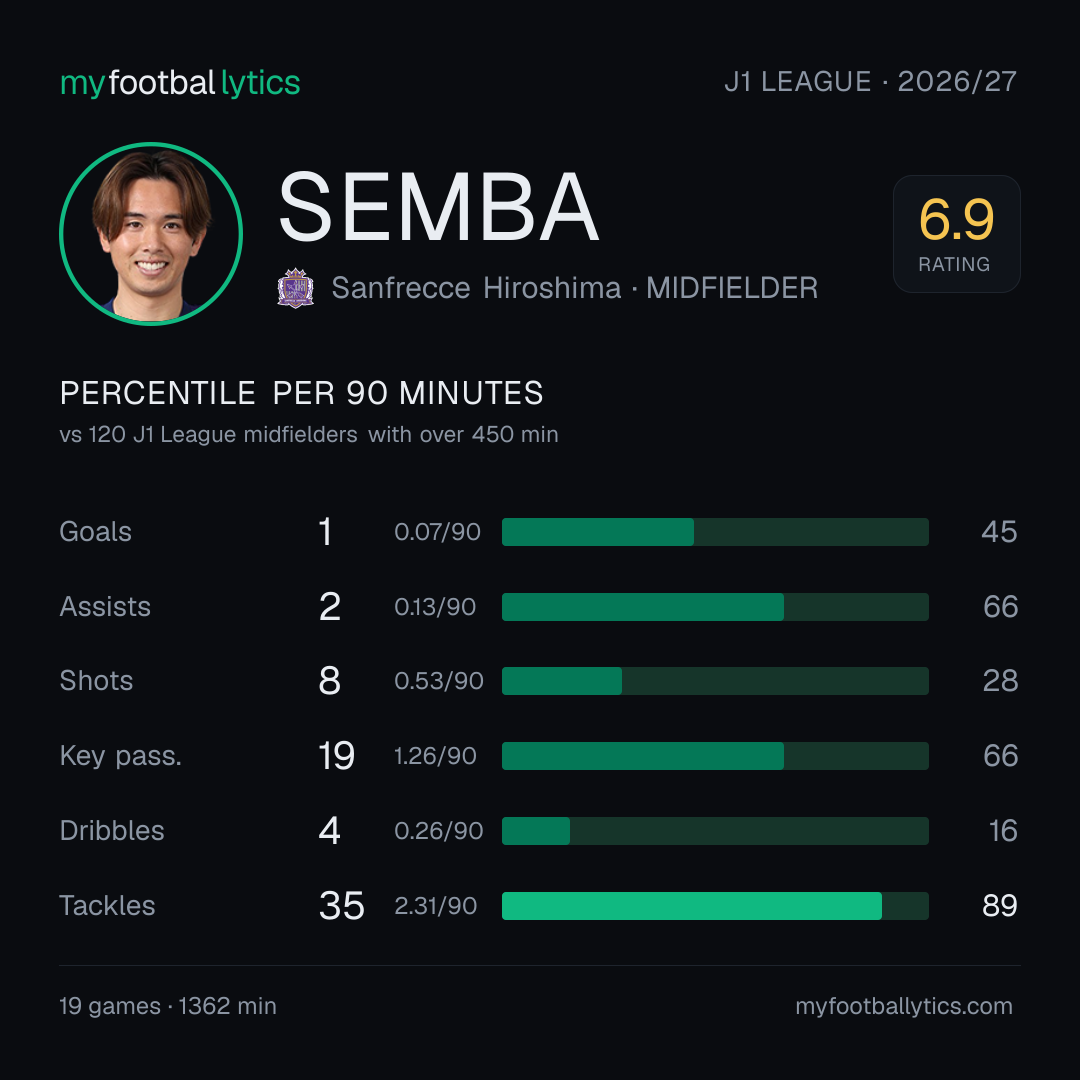
Task: Visit the myfootballytics.com footer link
Action: click(904, 1006)
